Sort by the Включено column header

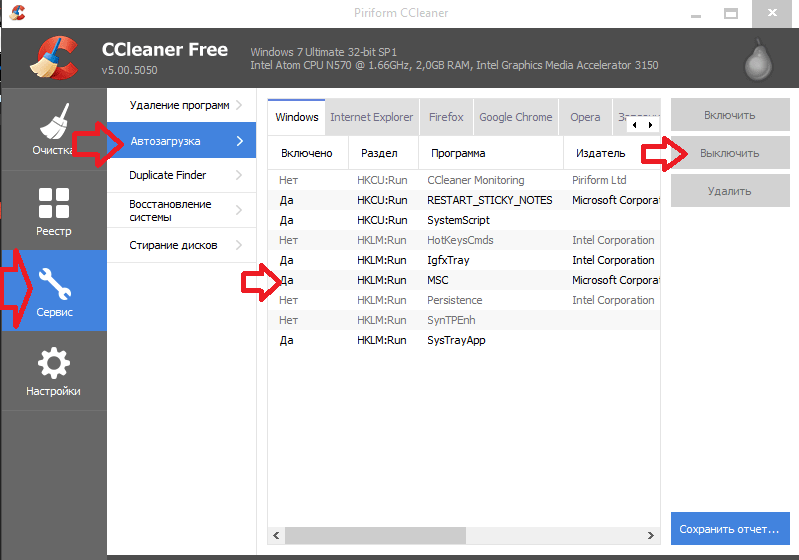pyautogui.click(x=307, y=153)
